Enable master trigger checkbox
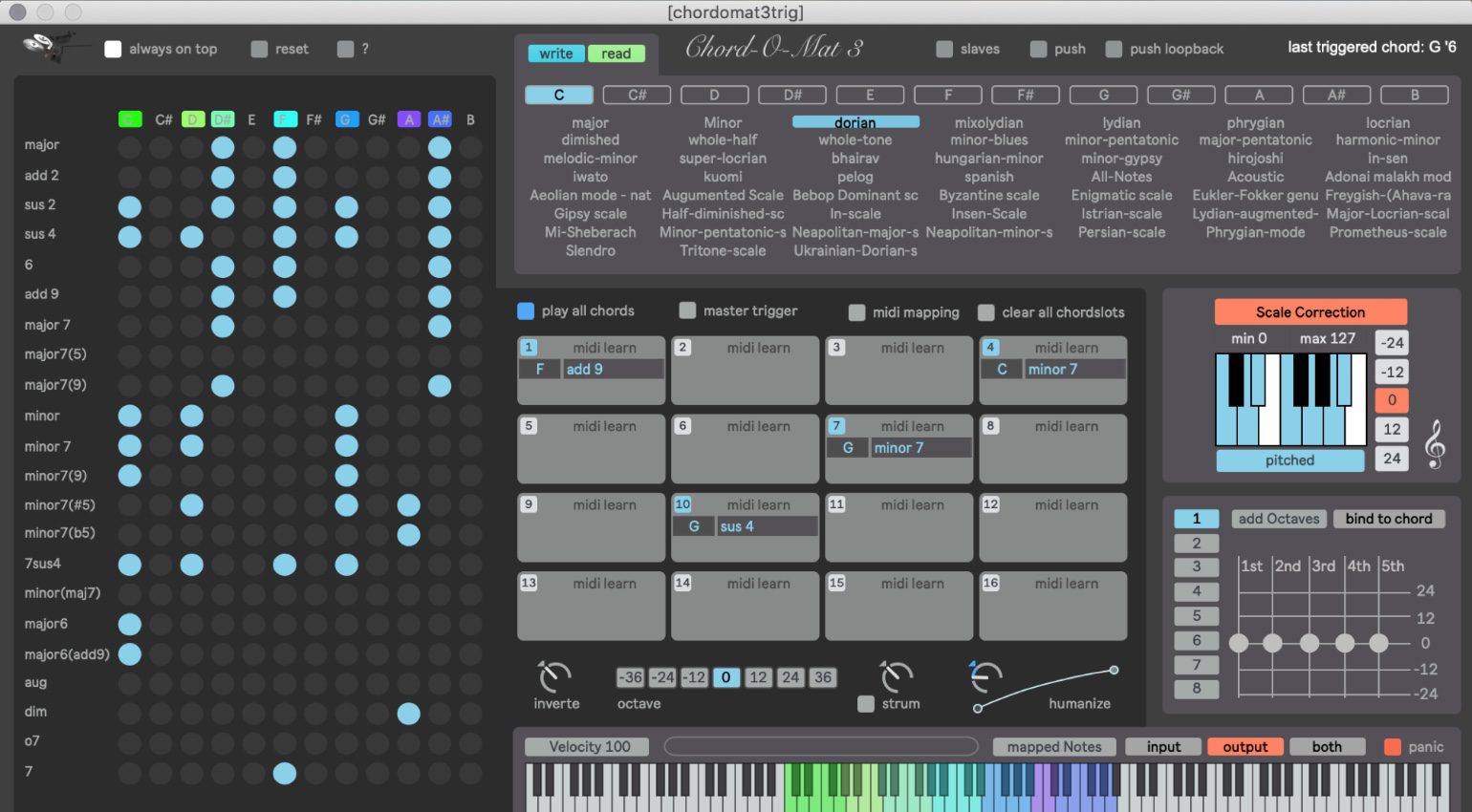The height and width of the screenshot is (812, 1472). (x=687, y=310)
